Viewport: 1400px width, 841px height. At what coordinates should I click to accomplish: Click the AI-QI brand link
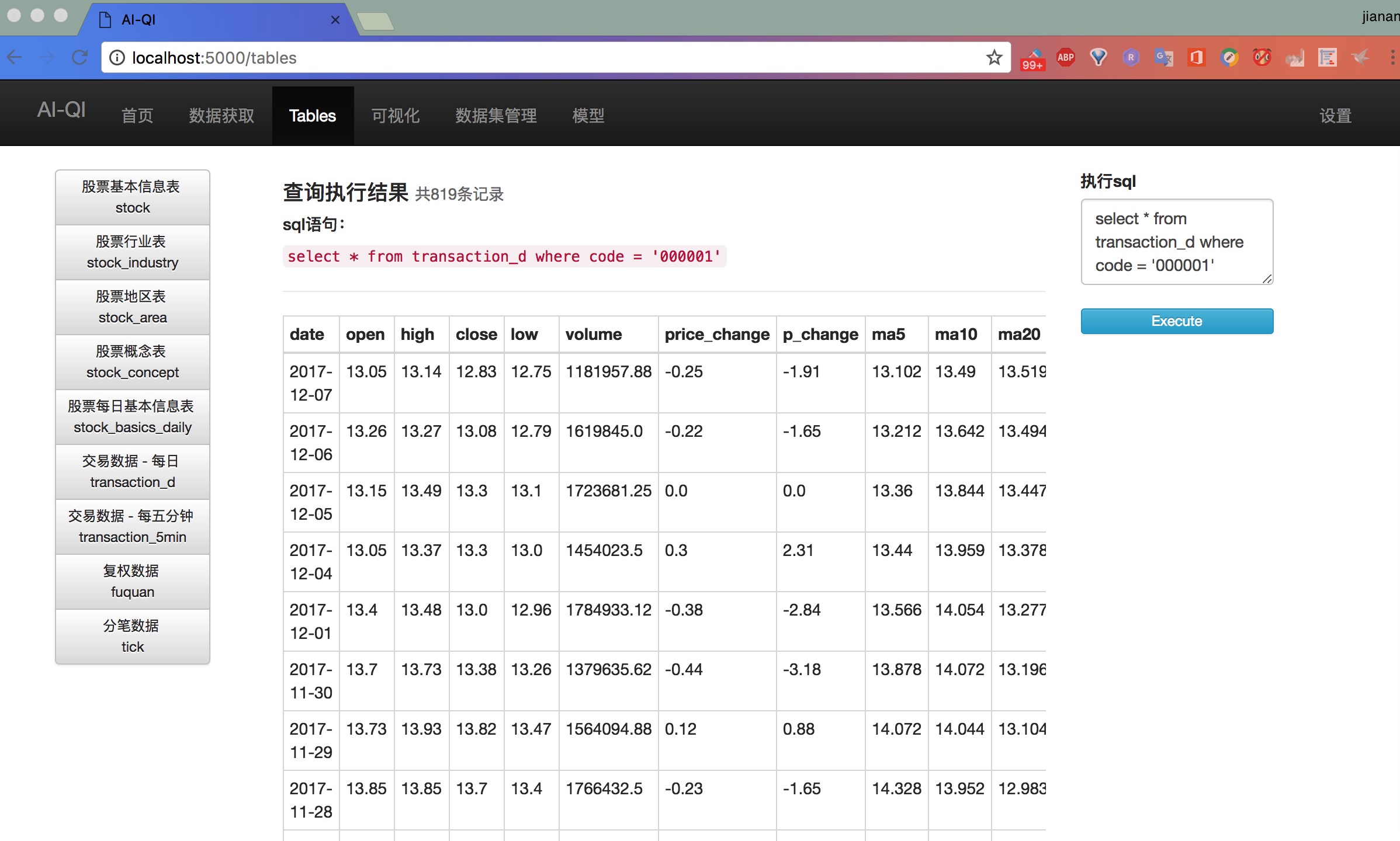pos(61,110)
